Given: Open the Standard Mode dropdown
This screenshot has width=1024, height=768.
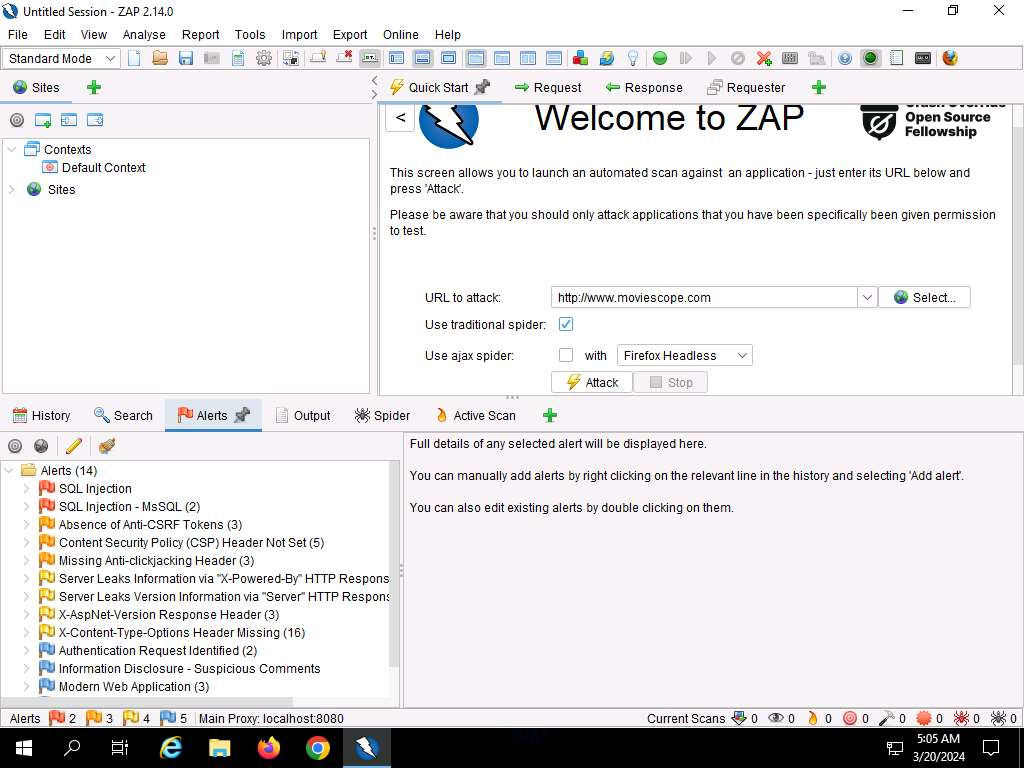Looking at the screenshot, I should (x=62, y=58).
